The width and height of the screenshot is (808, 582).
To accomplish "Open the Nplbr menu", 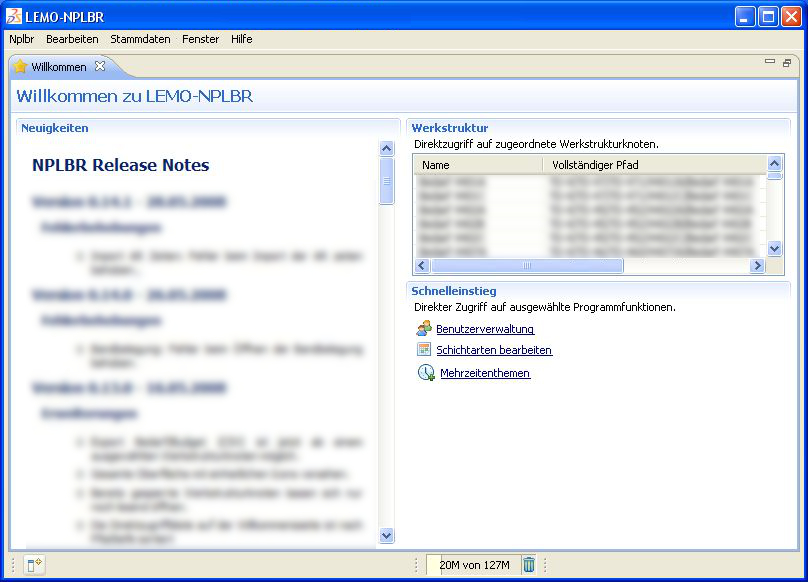I will 21,39.
